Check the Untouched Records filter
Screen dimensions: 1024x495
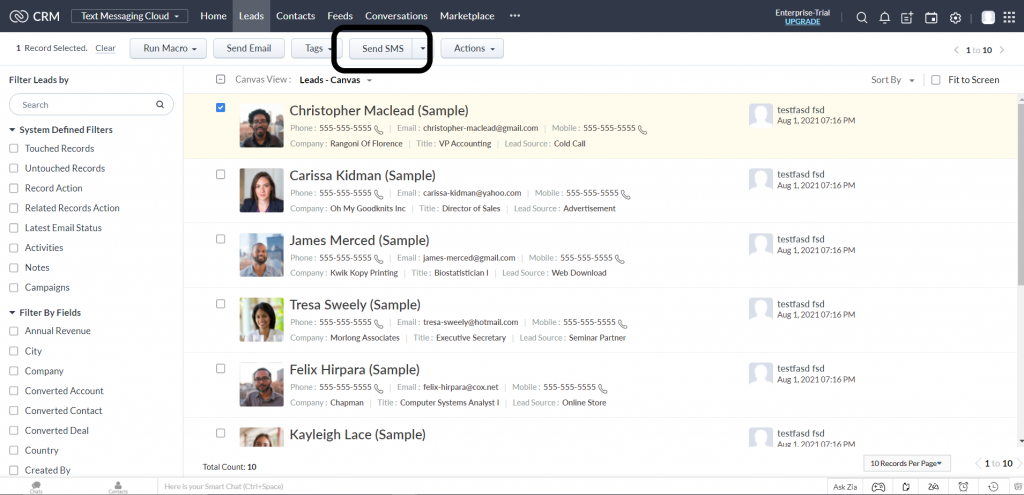click(x=14, y=168)
